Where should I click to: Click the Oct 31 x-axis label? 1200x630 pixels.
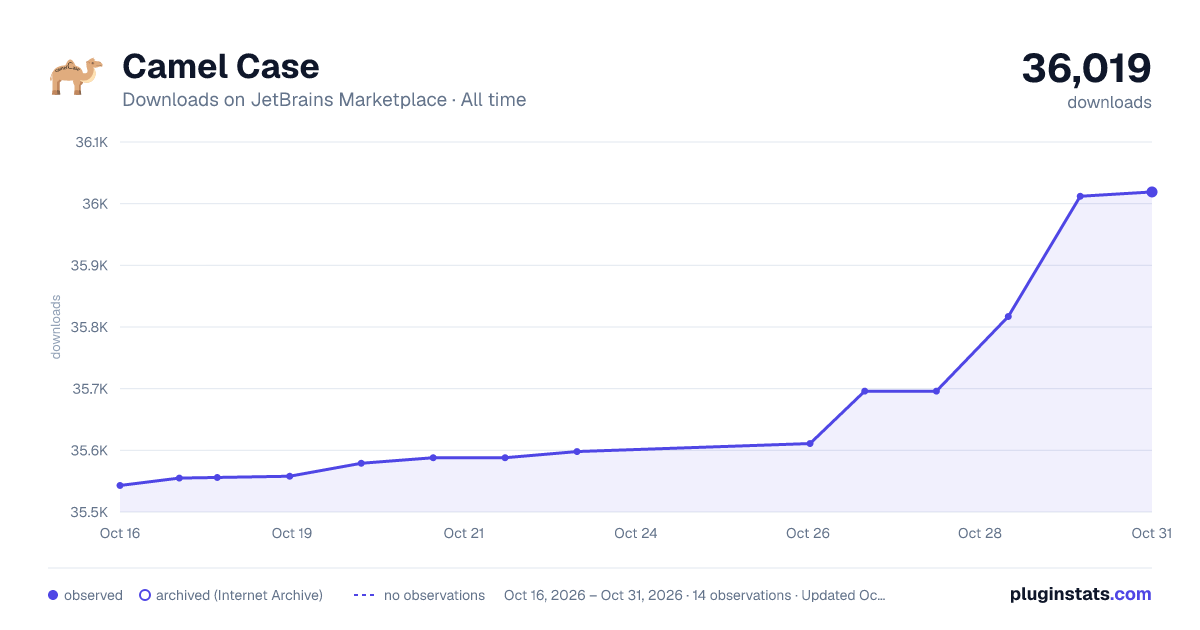tap(1151, 533)
